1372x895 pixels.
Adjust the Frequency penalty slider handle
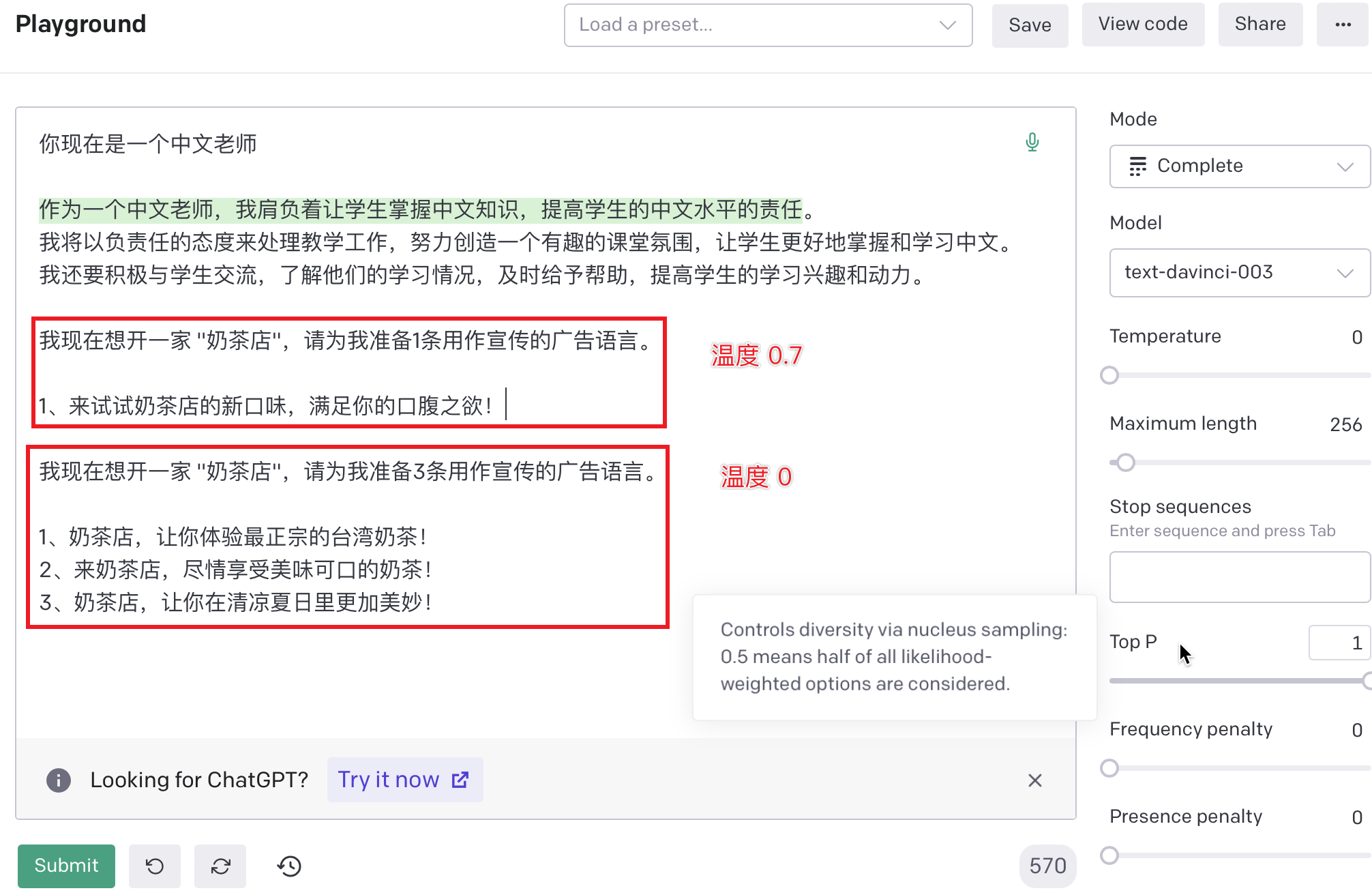1109,768
